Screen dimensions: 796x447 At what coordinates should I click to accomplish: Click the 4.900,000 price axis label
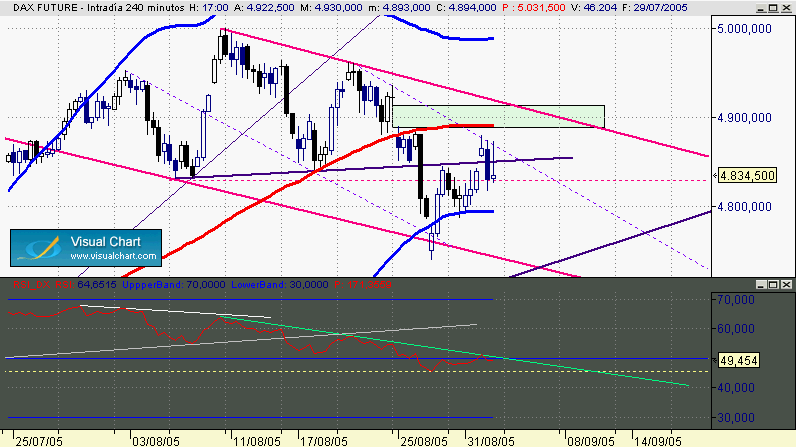tap(744, 118)
